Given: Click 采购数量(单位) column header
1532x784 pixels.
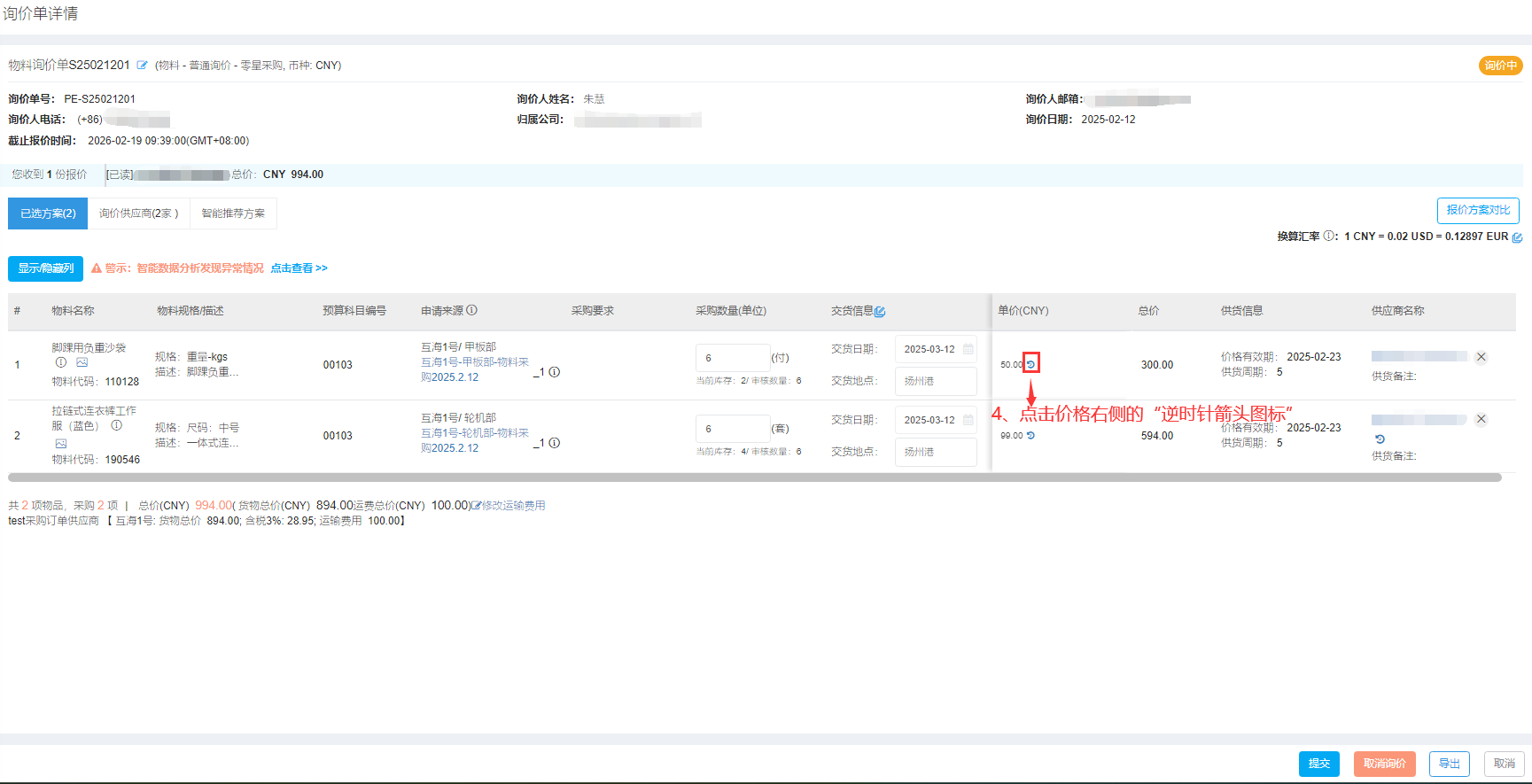Looking at the screenshot, I should point(731,311).
